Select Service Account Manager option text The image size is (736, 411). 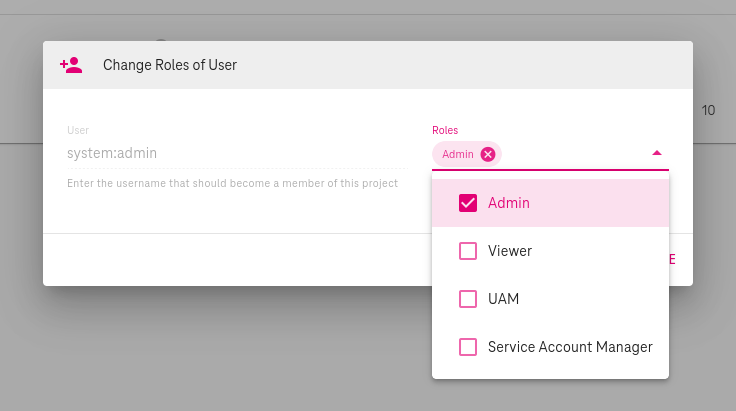coord(570,347)
